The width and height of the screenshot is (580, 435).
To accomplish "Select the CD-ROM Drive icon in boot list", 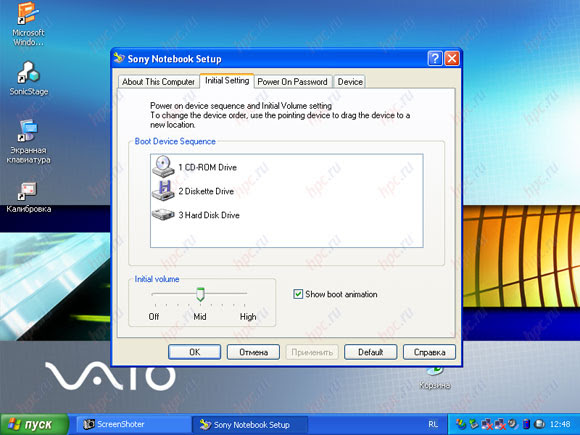I will [x=163, y=166].
